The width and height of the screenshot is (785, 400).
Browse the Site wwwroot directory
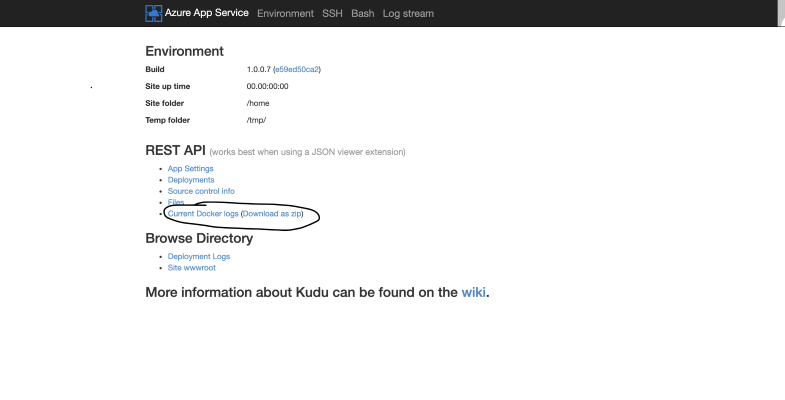point(192,268)
